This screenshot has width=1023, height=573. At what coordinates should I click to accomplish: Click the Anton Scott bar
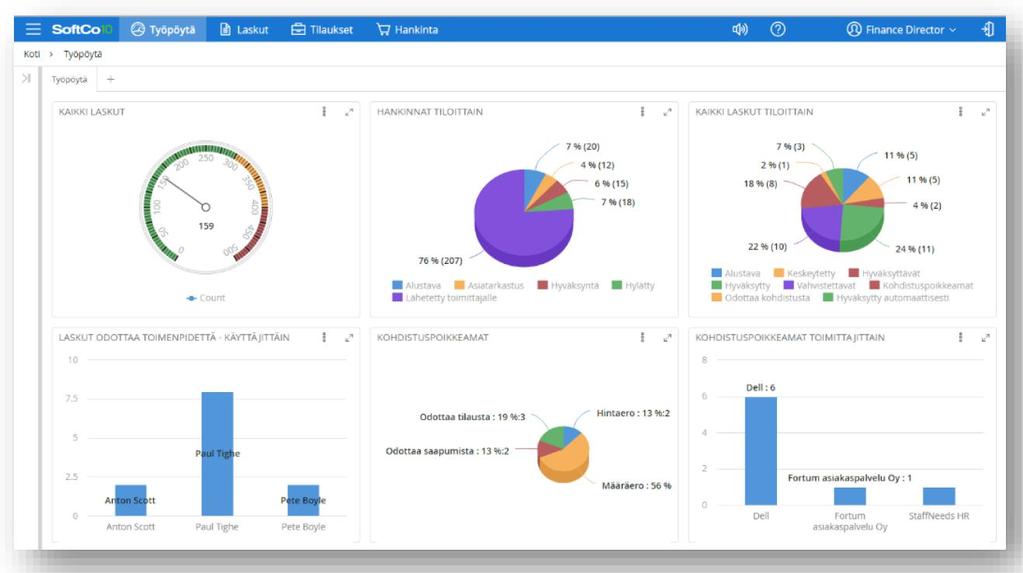(x=130, y=501)
